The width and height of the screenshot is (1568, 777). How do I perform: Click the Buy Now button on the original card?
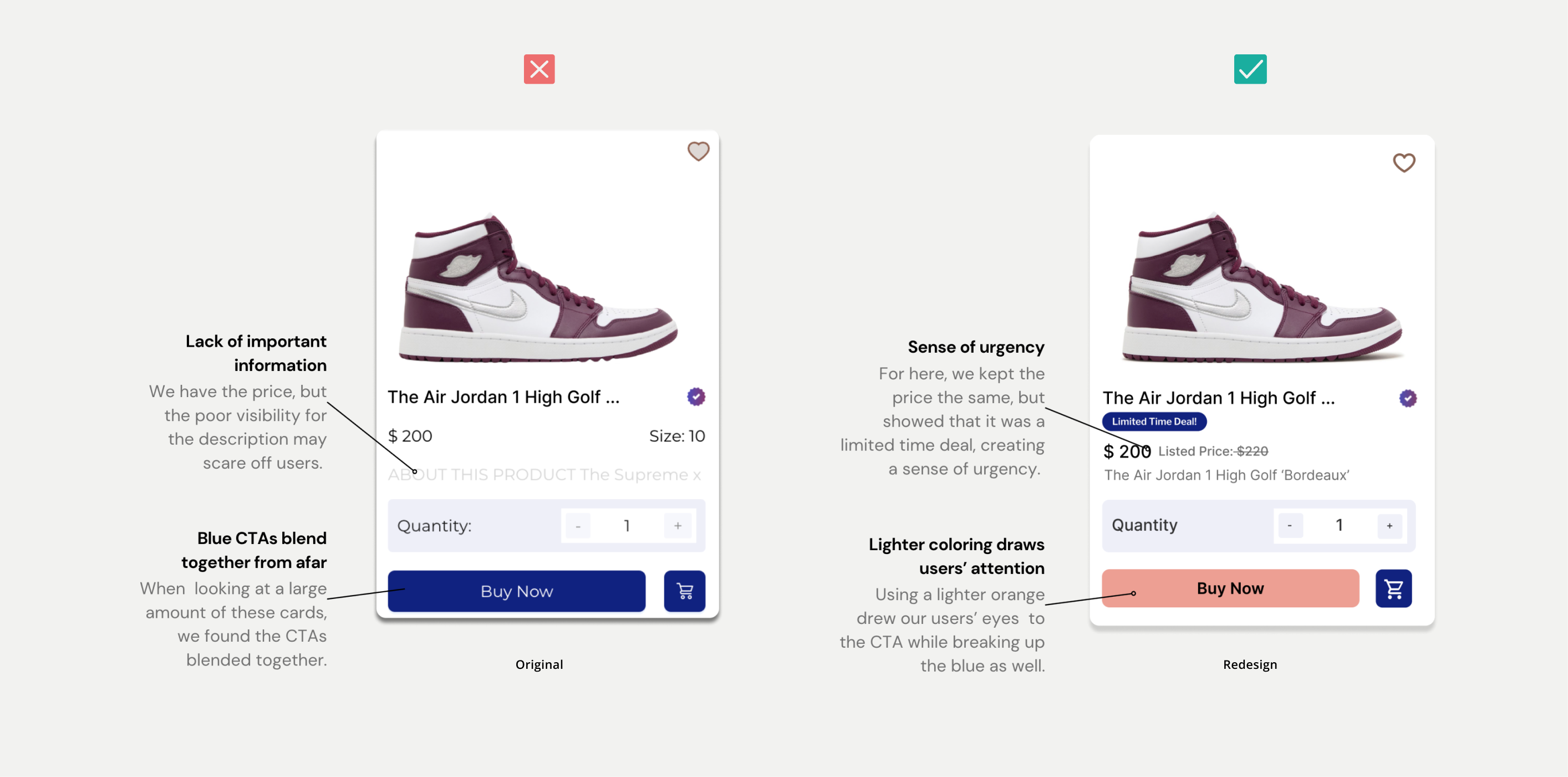pos(516,591)
